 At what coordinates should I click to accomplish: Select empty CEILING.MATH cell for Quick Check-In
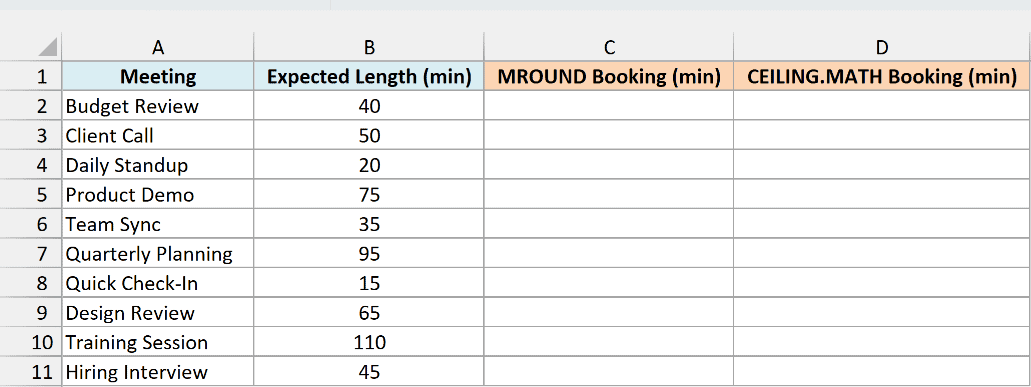point(882,283)
